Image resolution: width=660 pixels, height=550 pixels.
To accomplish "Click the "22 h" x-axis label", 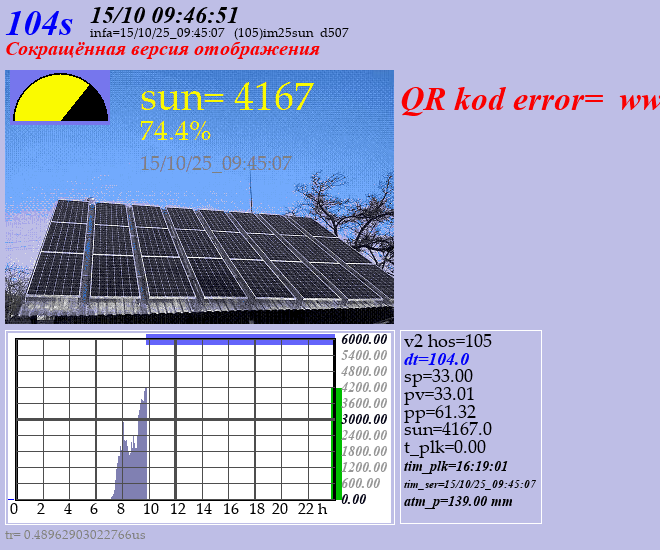I will (x=314, y=509).
